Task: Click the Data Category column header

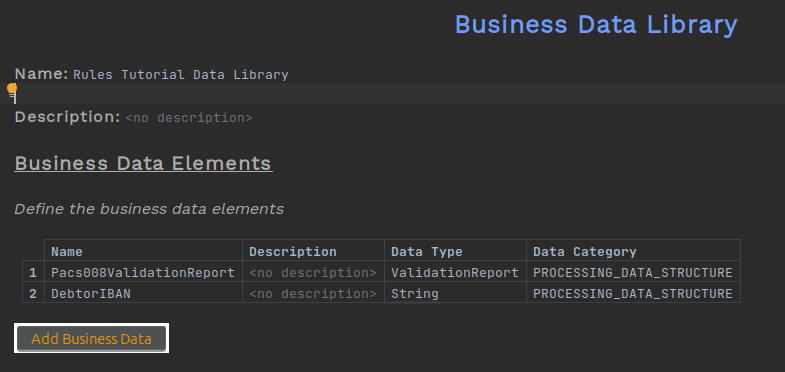Action: (x=633, y=251)
